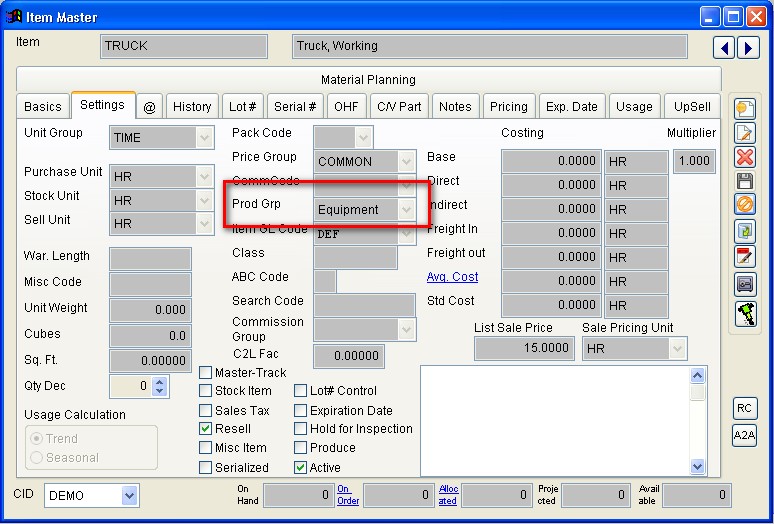Click the Avg. Cost link
Image resolution: width=774 pixels, height=524 pixels.
pyautogui.click(x=452, y=277)
